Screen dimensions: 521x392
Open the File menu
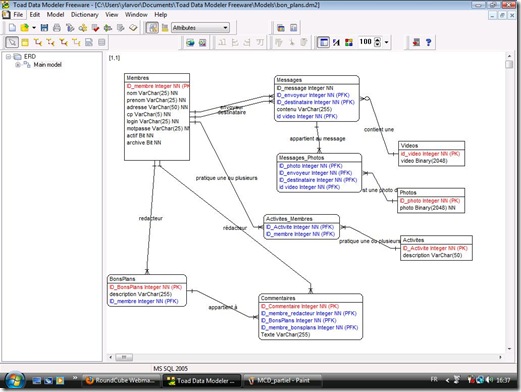click(x=18, y=15)
